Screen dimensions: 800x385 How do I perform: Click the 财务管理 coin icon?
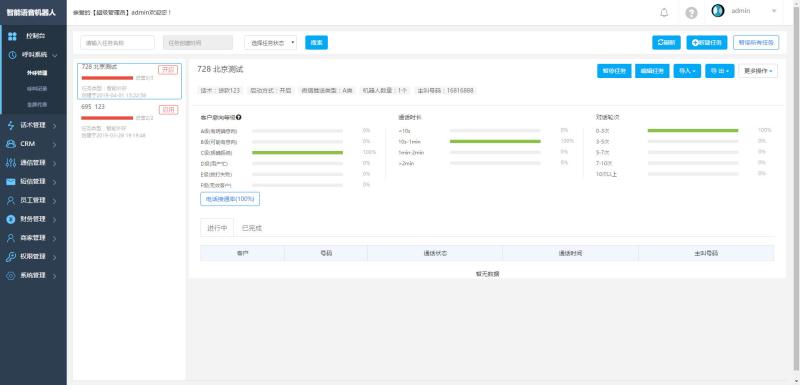click(11, 219)
